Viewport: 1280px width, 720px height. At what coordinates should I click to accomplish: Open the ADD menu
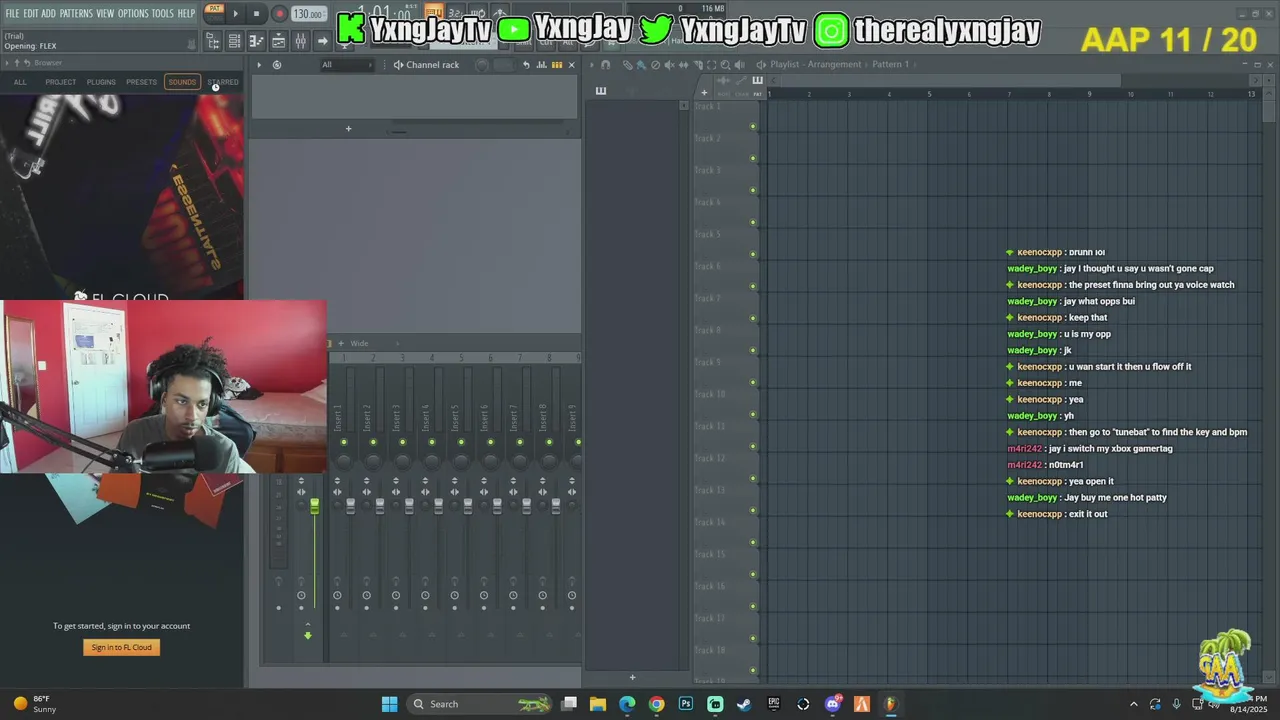(x=48, y=13)
